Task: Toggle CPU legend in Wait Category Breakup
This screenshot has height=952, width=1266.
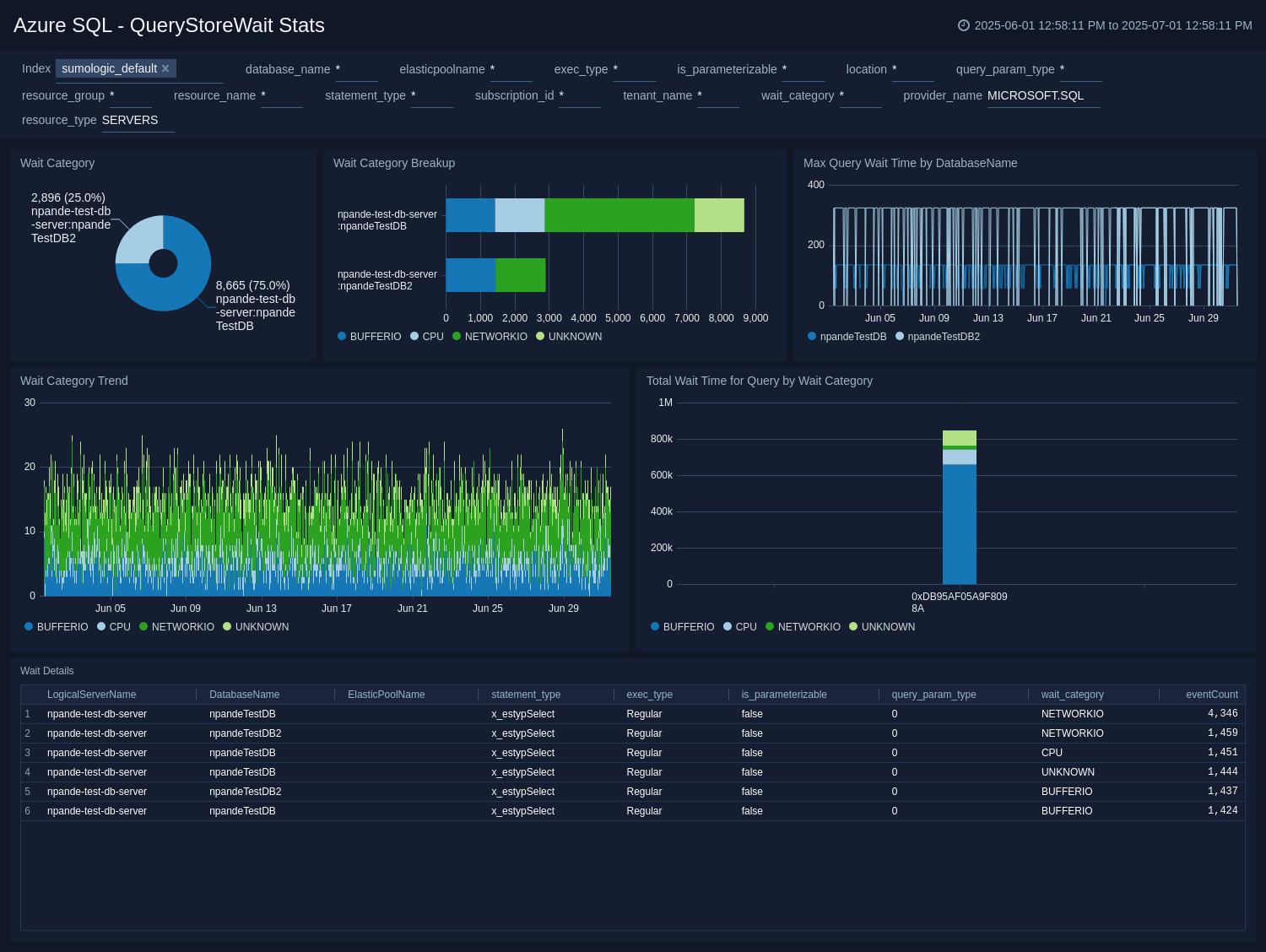Action: 427,337
